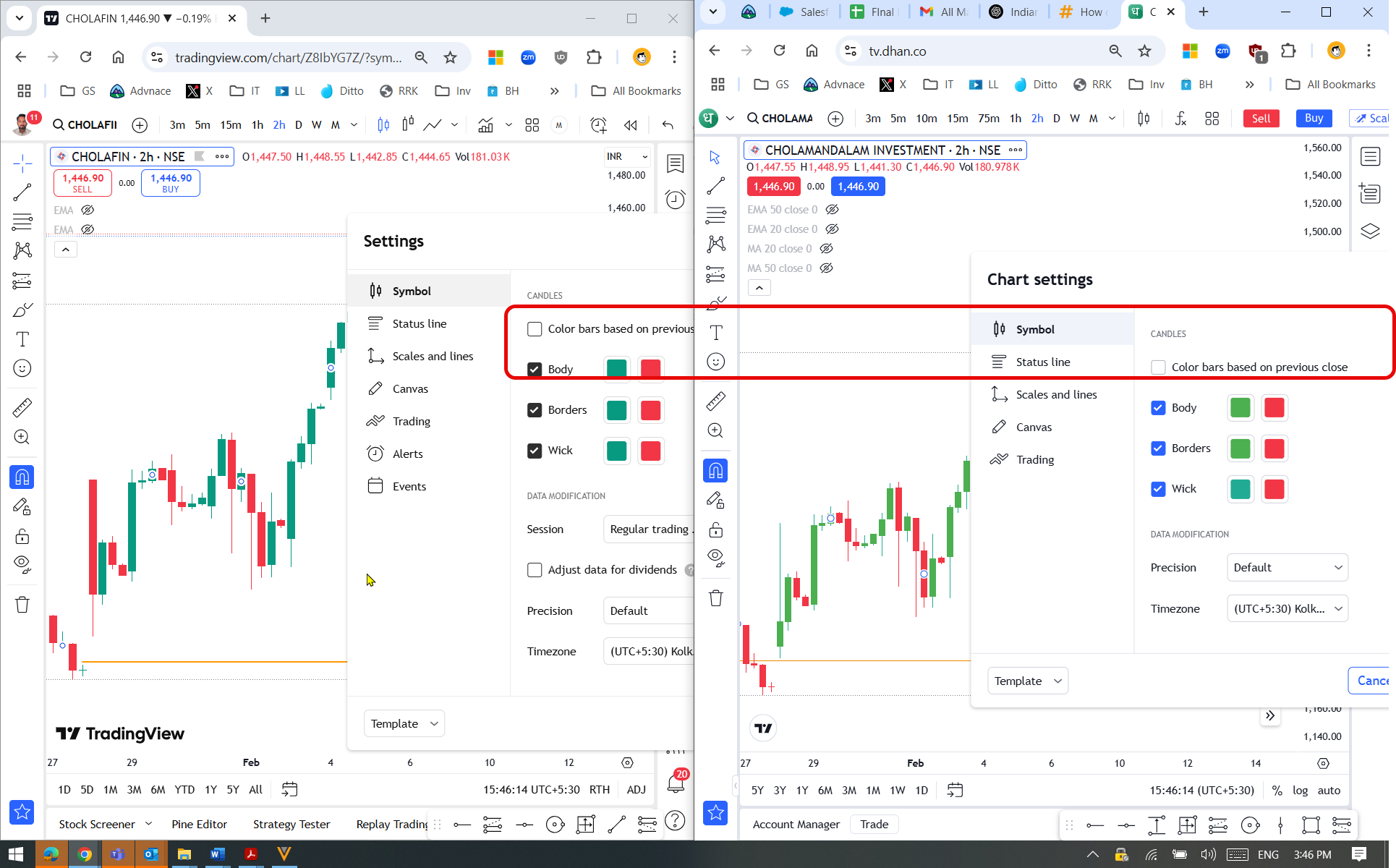
Task: Open the ruler measure tool in TradingView window
Action: click(x=22, y=407)
